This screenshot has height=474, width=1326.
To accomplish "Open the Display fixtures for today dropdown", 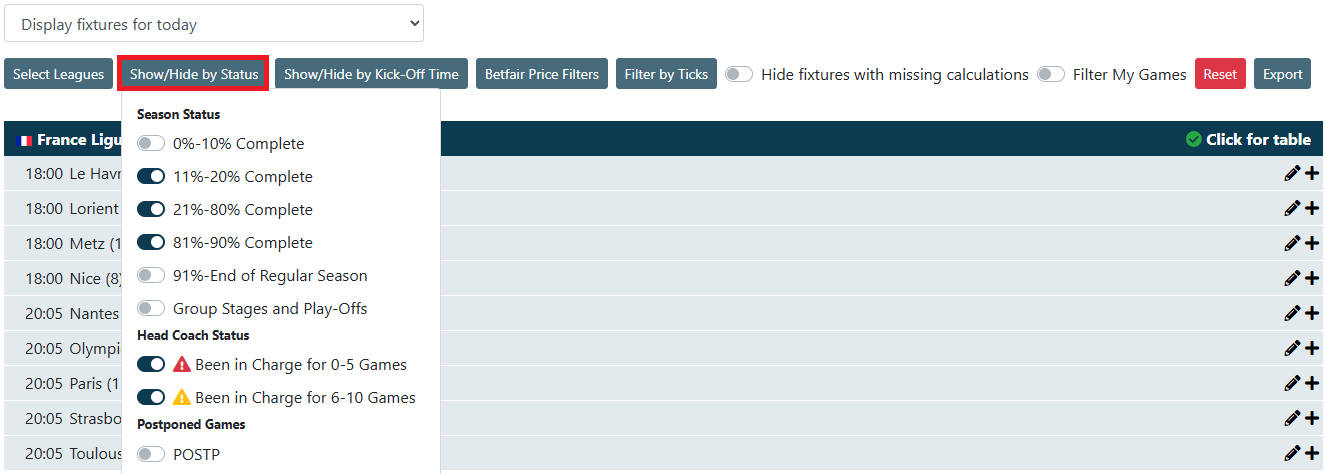I will point(214,24).
